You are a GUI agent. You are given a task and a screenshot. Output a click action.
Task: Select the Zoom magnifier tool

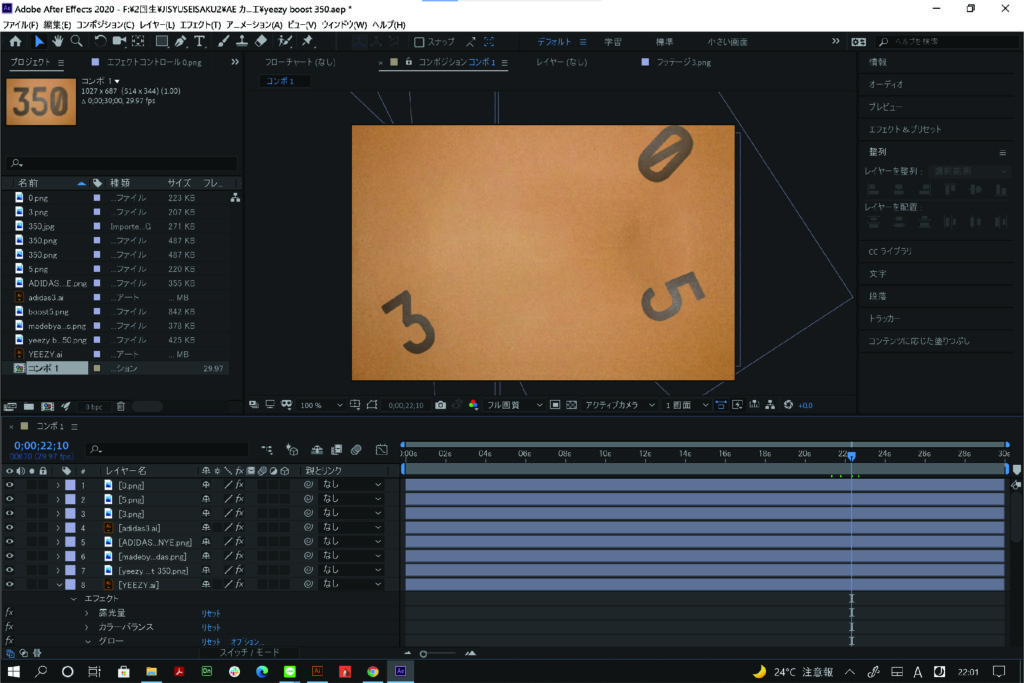77,41
